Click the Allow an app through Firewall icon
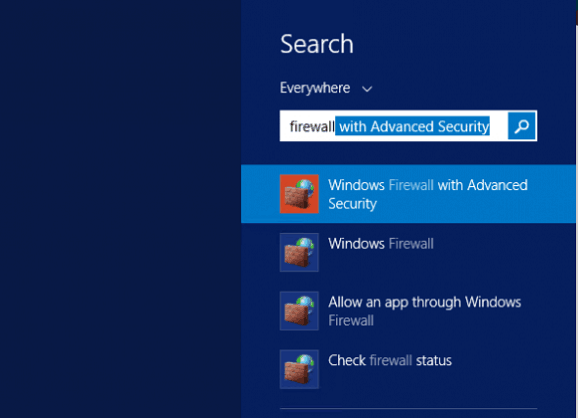Screen dimensions: 578x418 [x=299, y=311]
